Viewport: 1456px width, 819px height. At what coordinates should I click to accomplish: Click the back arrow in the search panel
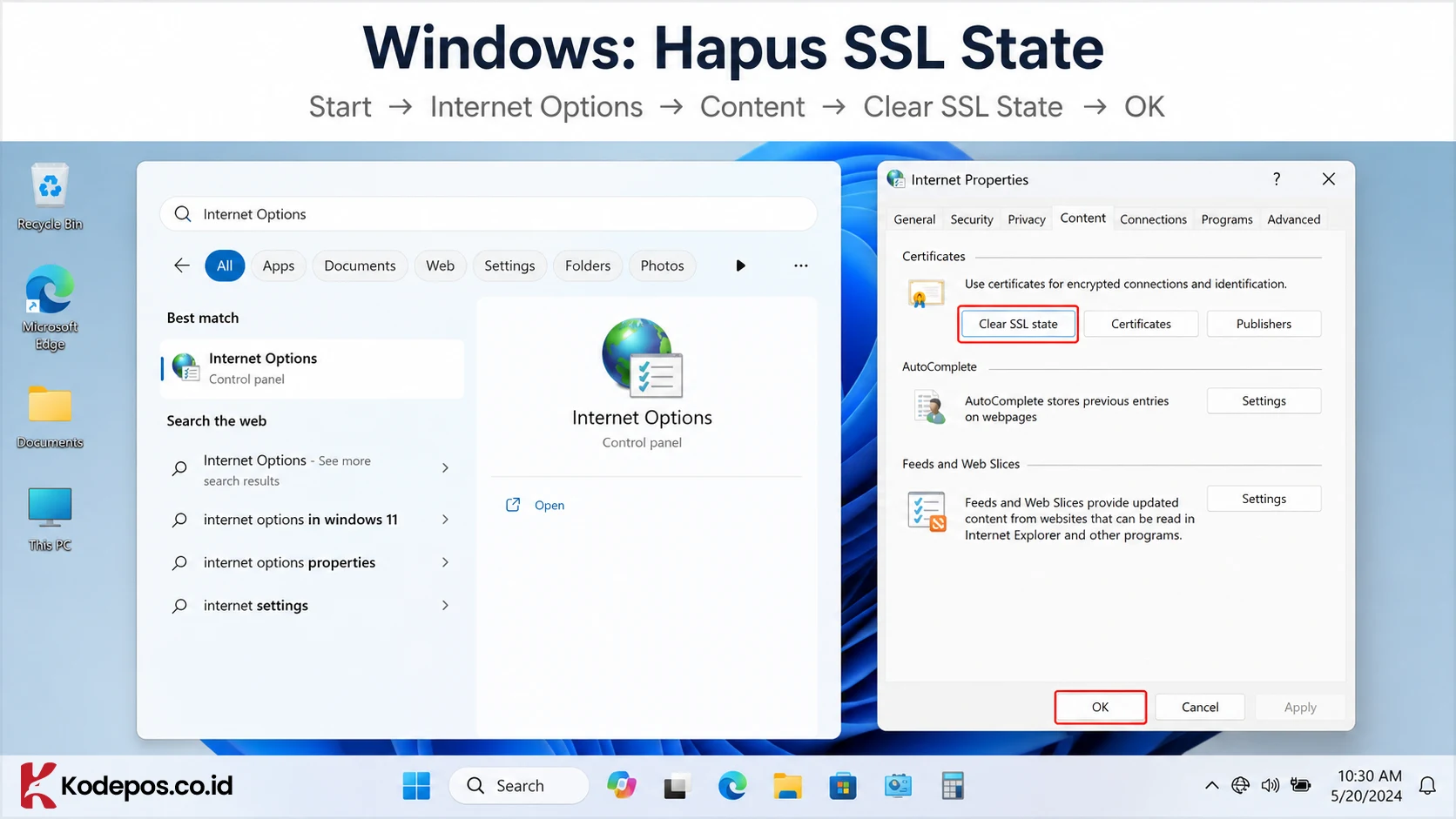(x=182, y=265)
